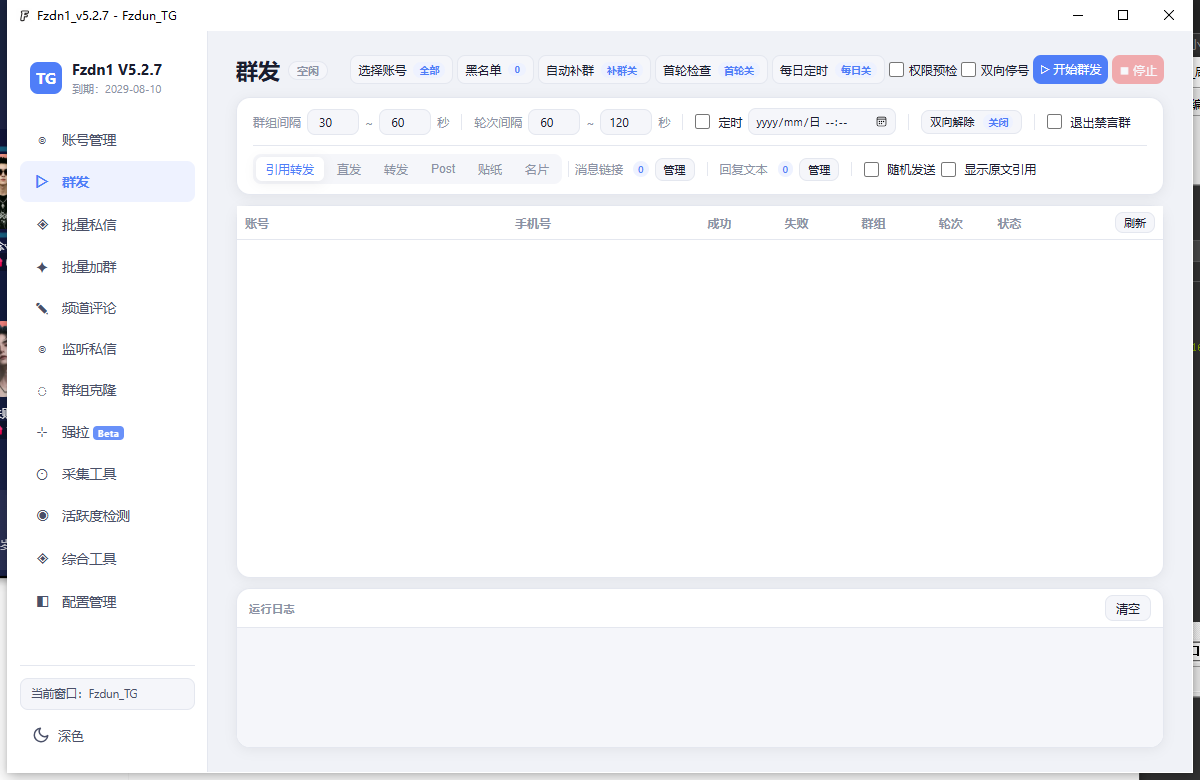Click 管理 next to 消息链接
The height and width of the screenshot is (780, 1200).
pos(675,170)
